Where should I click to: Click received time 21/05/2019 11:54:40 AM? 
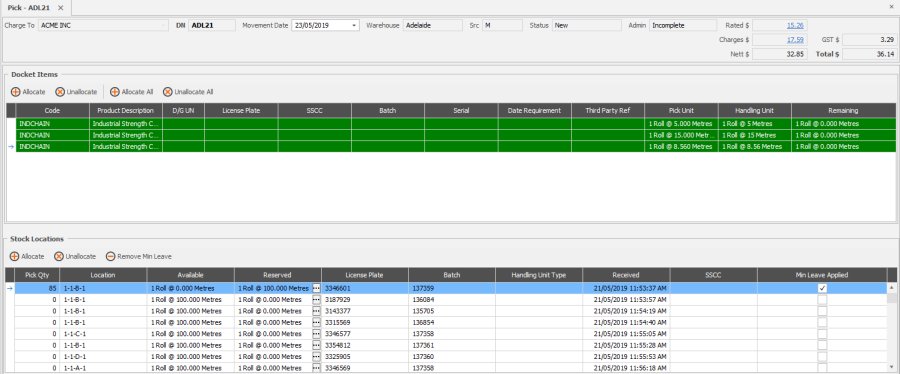pyautogui.click(x=626, y=322)
